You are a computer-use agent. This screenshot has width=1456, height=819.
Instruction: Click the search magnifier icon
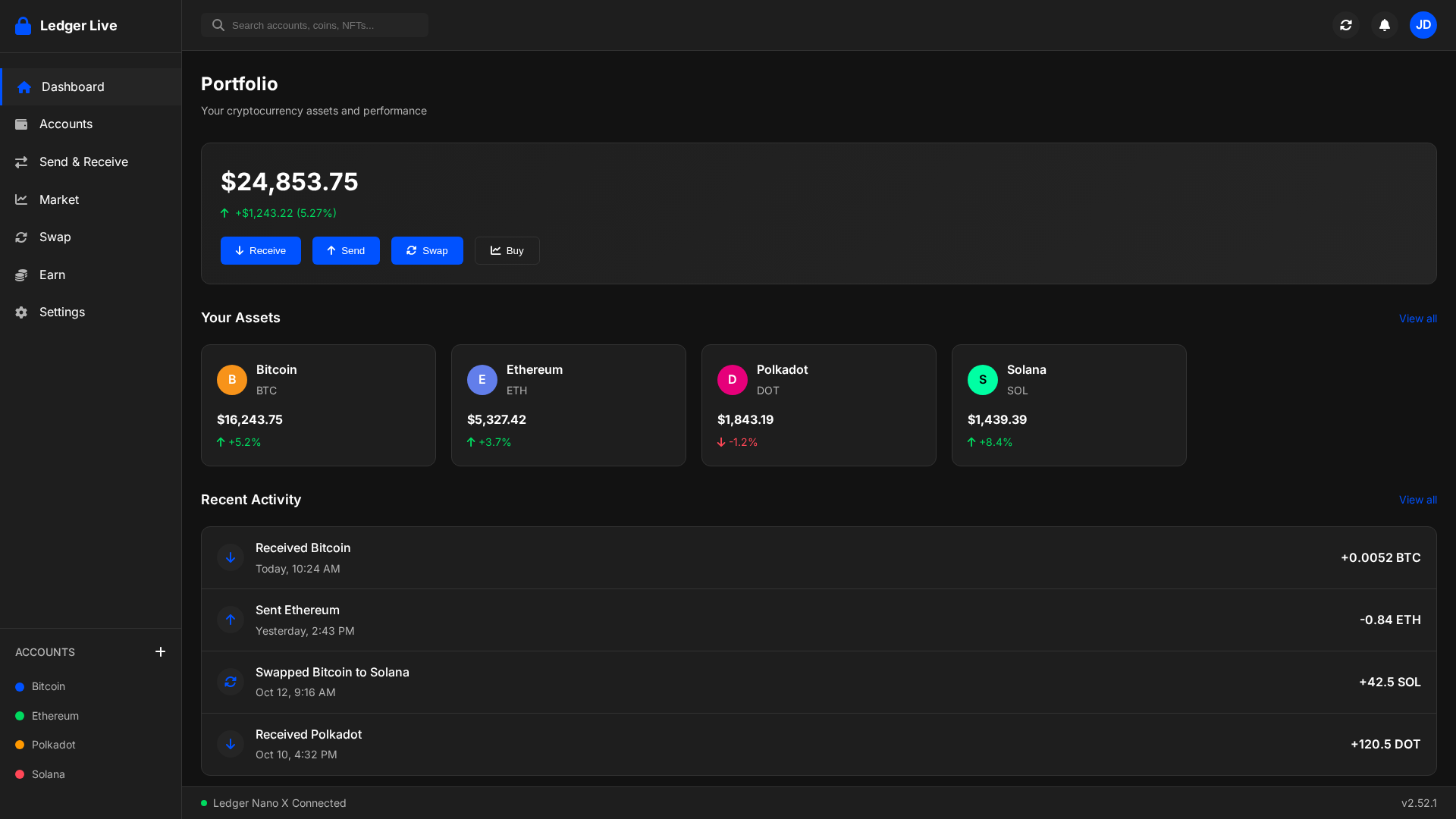click(x=218, y=25)
